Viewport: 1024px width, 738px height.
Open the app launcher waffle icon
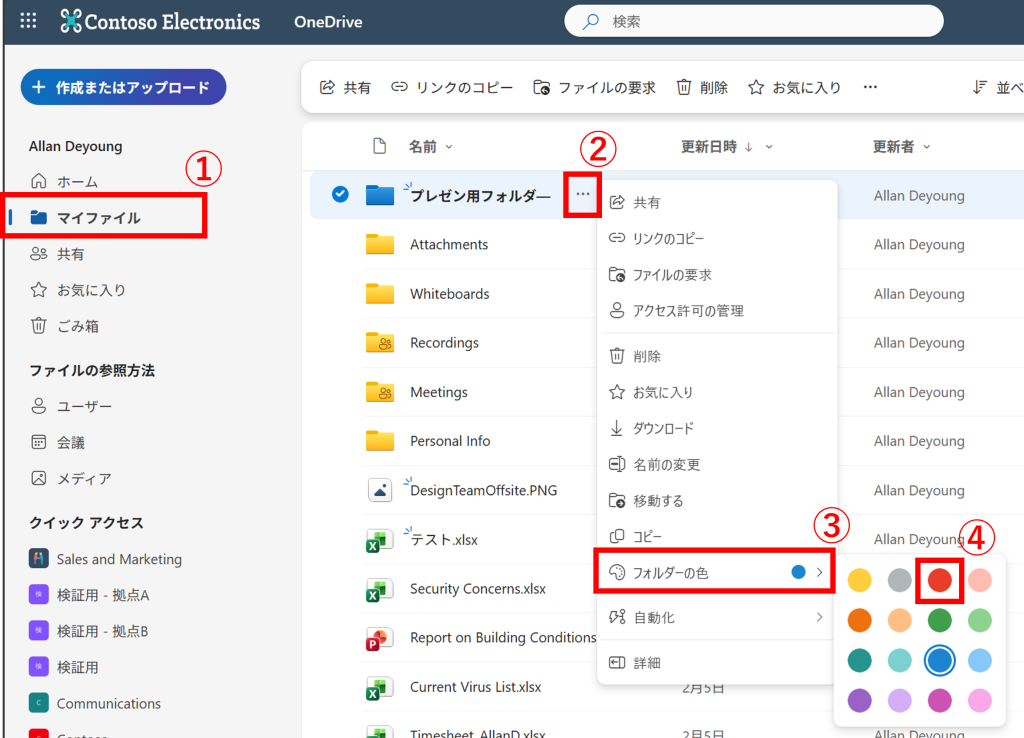[x=28, y=21]
